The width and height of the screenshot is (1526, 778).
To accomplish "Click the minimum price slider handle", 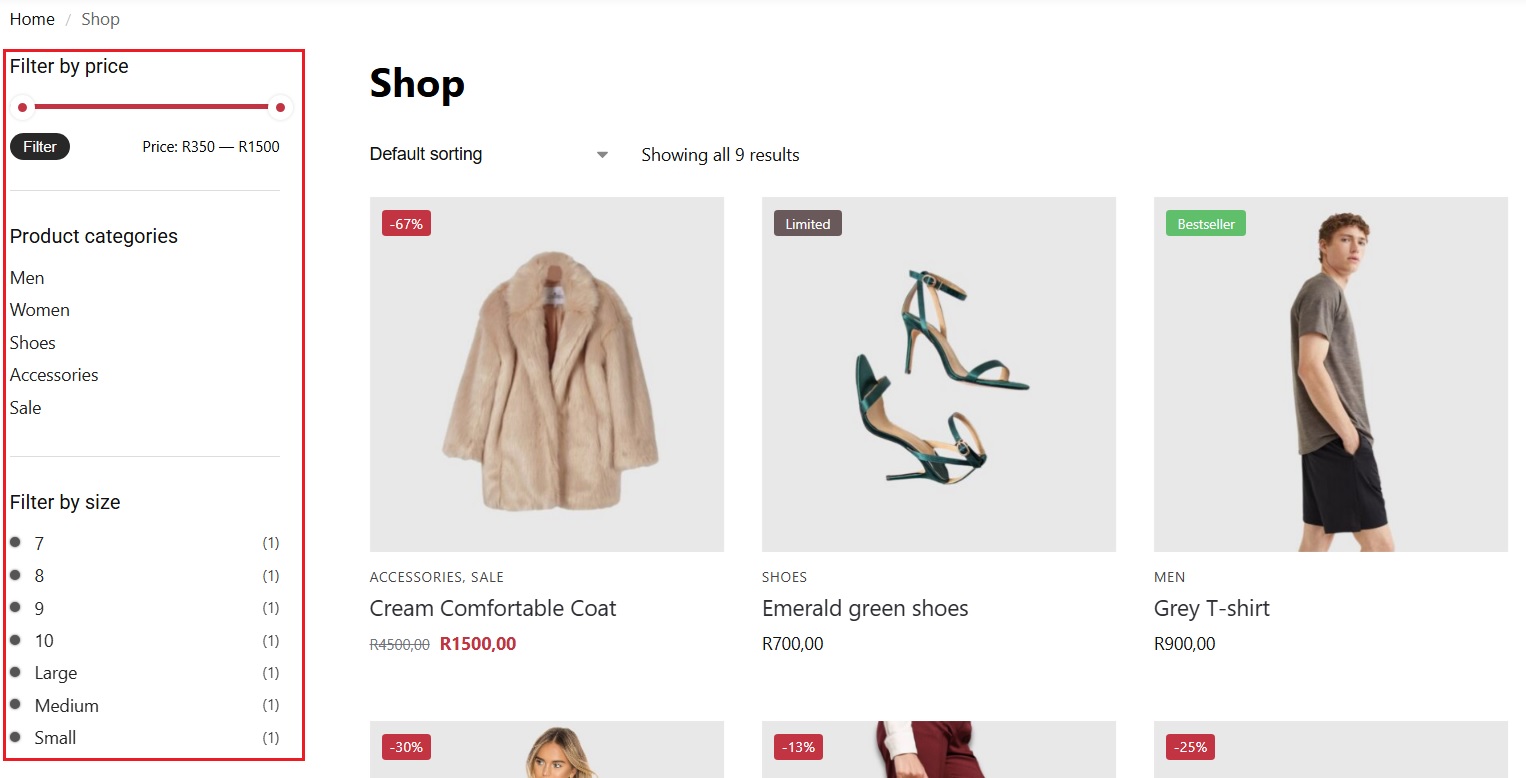I will click(22, 107).
